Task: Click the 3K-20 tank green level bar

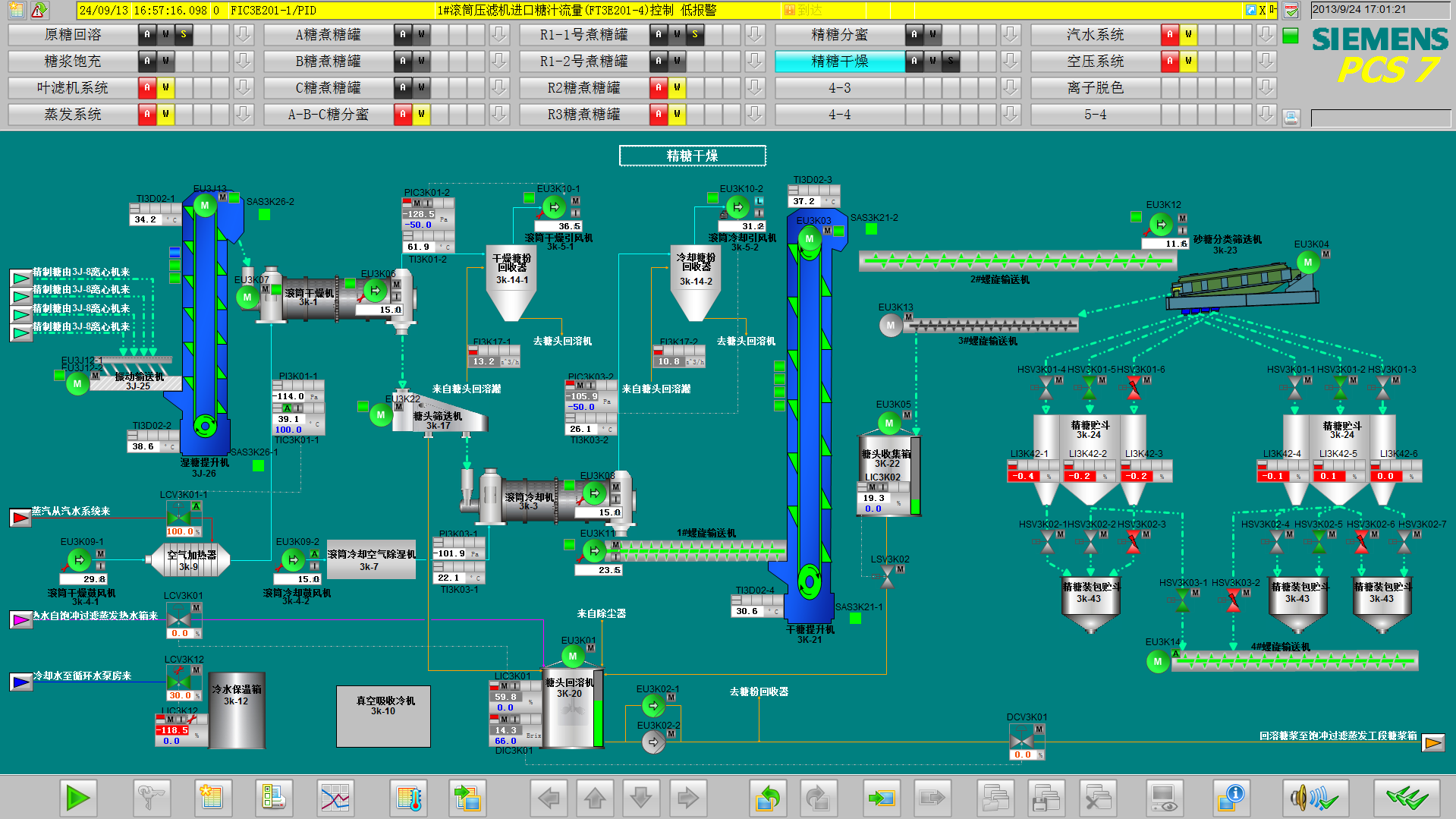Action: 598,709
